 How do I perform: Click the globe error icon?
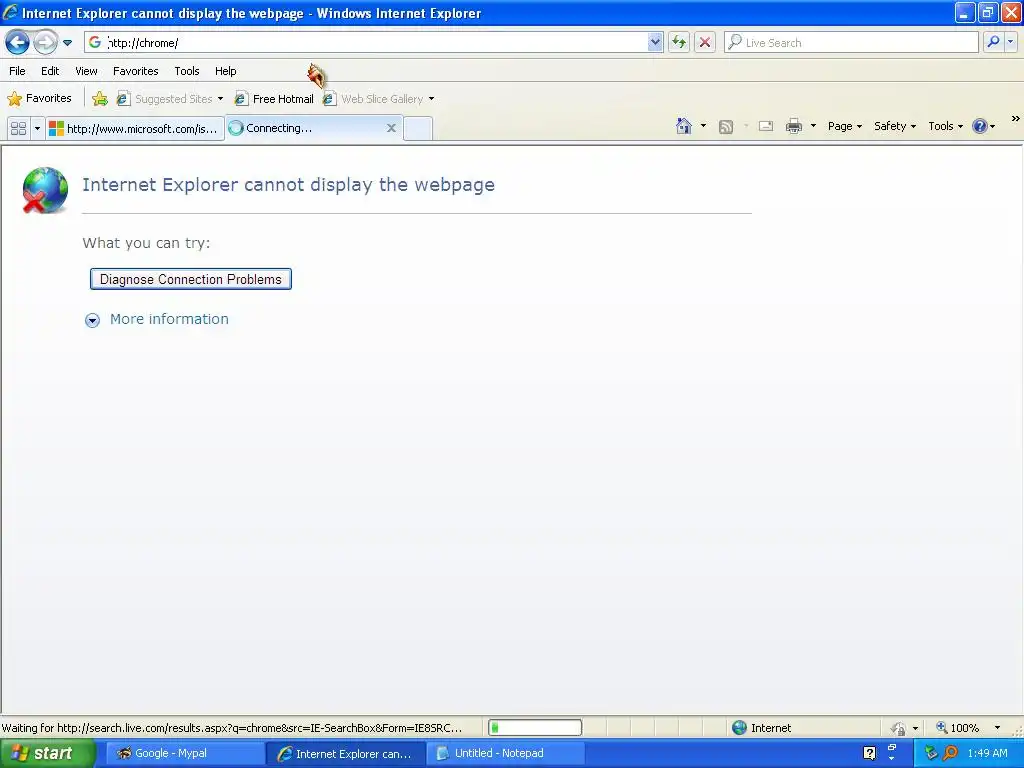[x=45, y=190]
